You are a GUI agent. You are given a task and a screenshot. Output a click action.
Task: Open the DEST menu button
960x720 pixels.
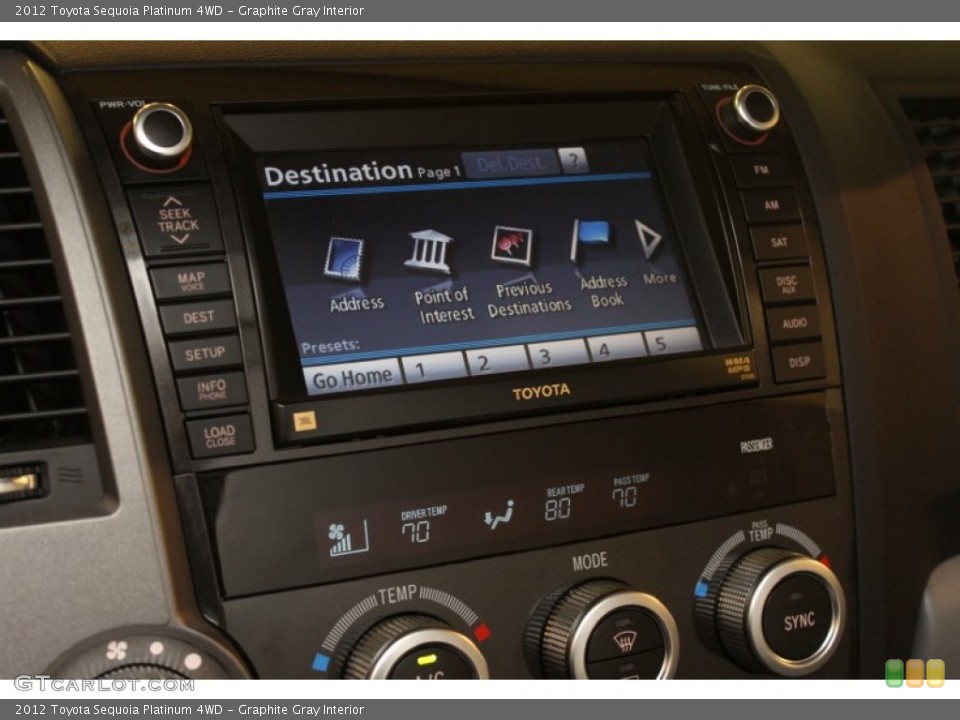coord(198,317)
